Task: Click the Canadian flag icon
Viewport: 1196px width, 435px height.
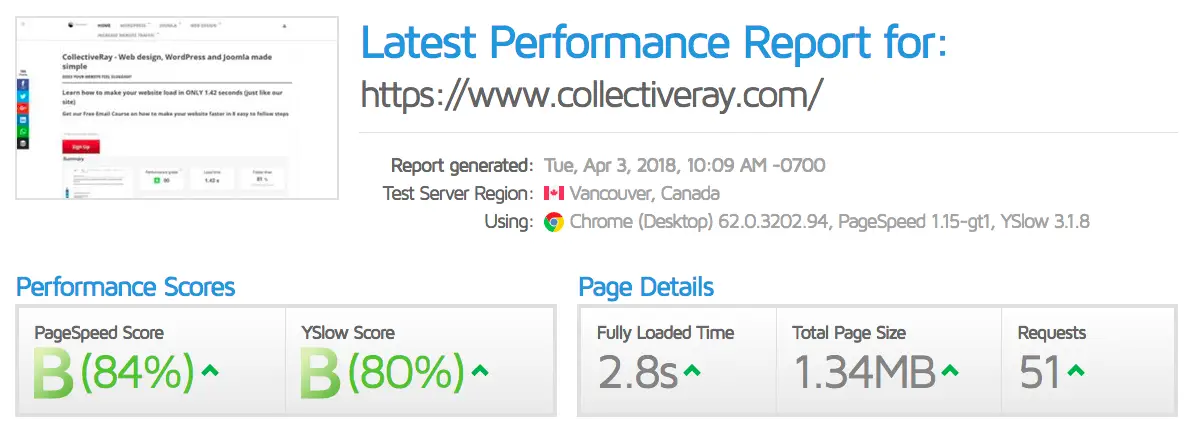Action: (553, 193)
